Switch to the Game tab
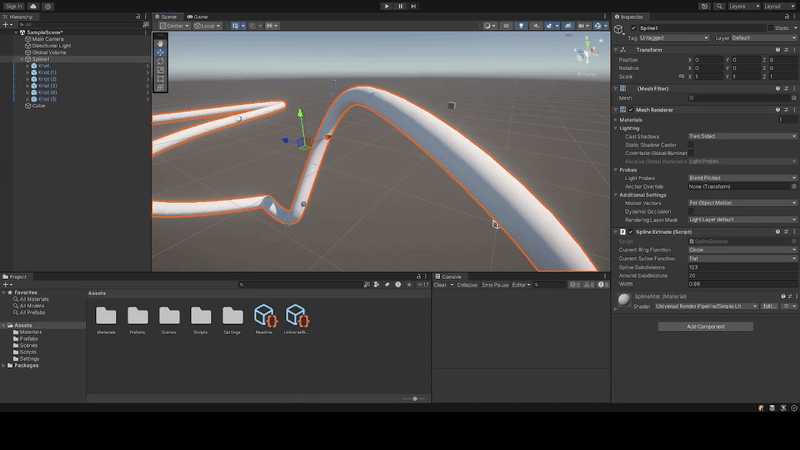This screenshot has height=450, width=800. point(197,17)
